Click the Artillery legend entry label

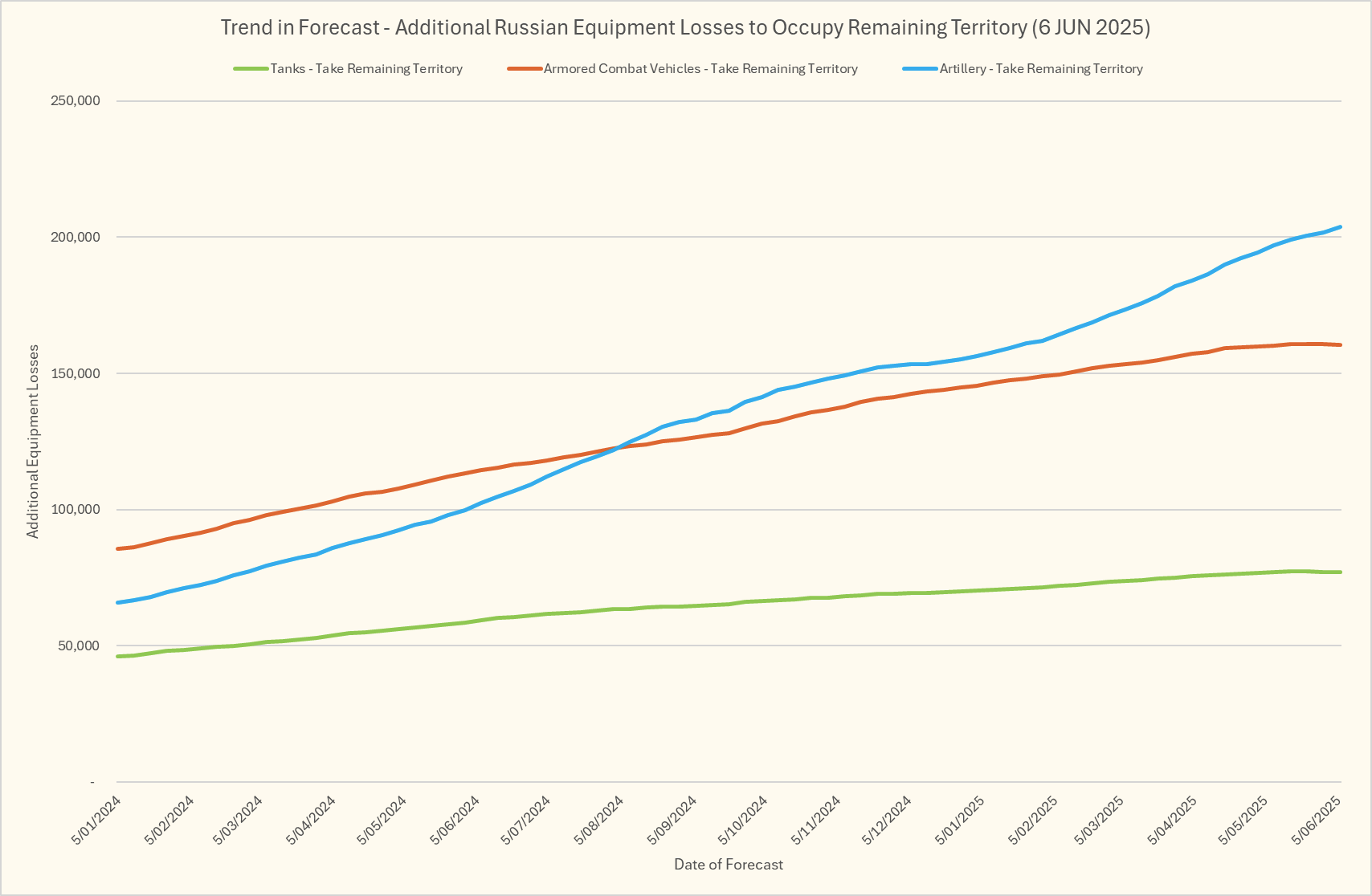pyautogui.click(x=1041, y=69)
